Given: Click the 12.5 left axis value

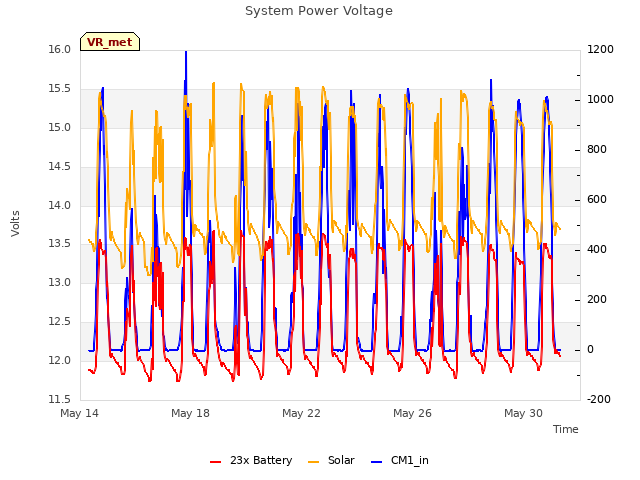Looking at the screenshot, I should click(x=60, y=322).
